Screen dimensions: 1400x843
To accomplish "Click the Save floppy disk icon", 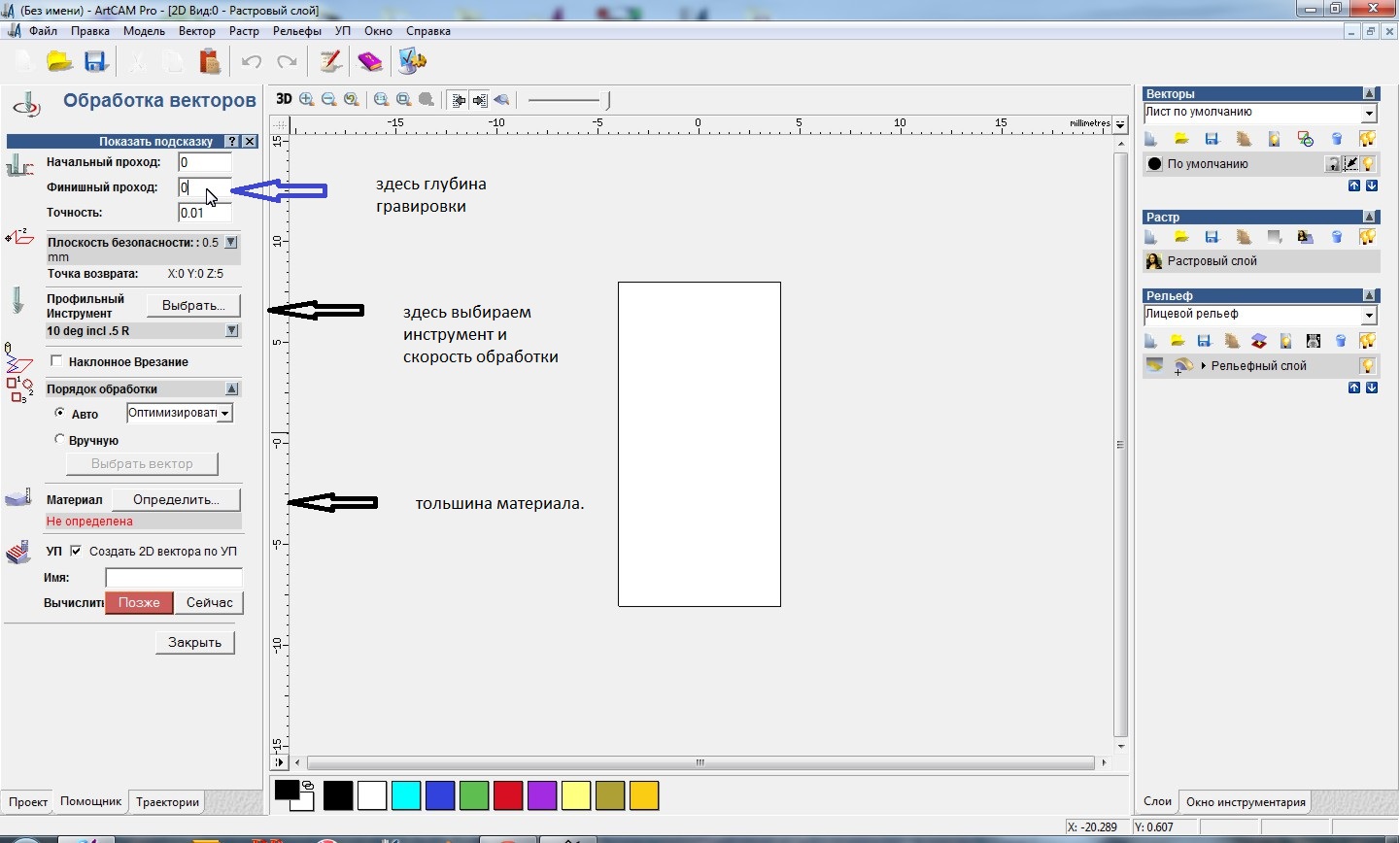I will pos(95,61).
